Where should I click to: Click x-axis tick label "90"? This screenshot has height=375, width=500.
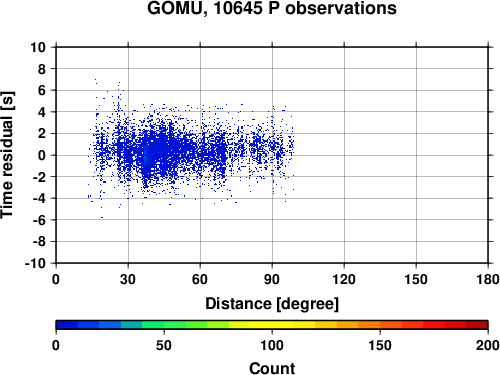pyautogui.click(x=272, y=279)
